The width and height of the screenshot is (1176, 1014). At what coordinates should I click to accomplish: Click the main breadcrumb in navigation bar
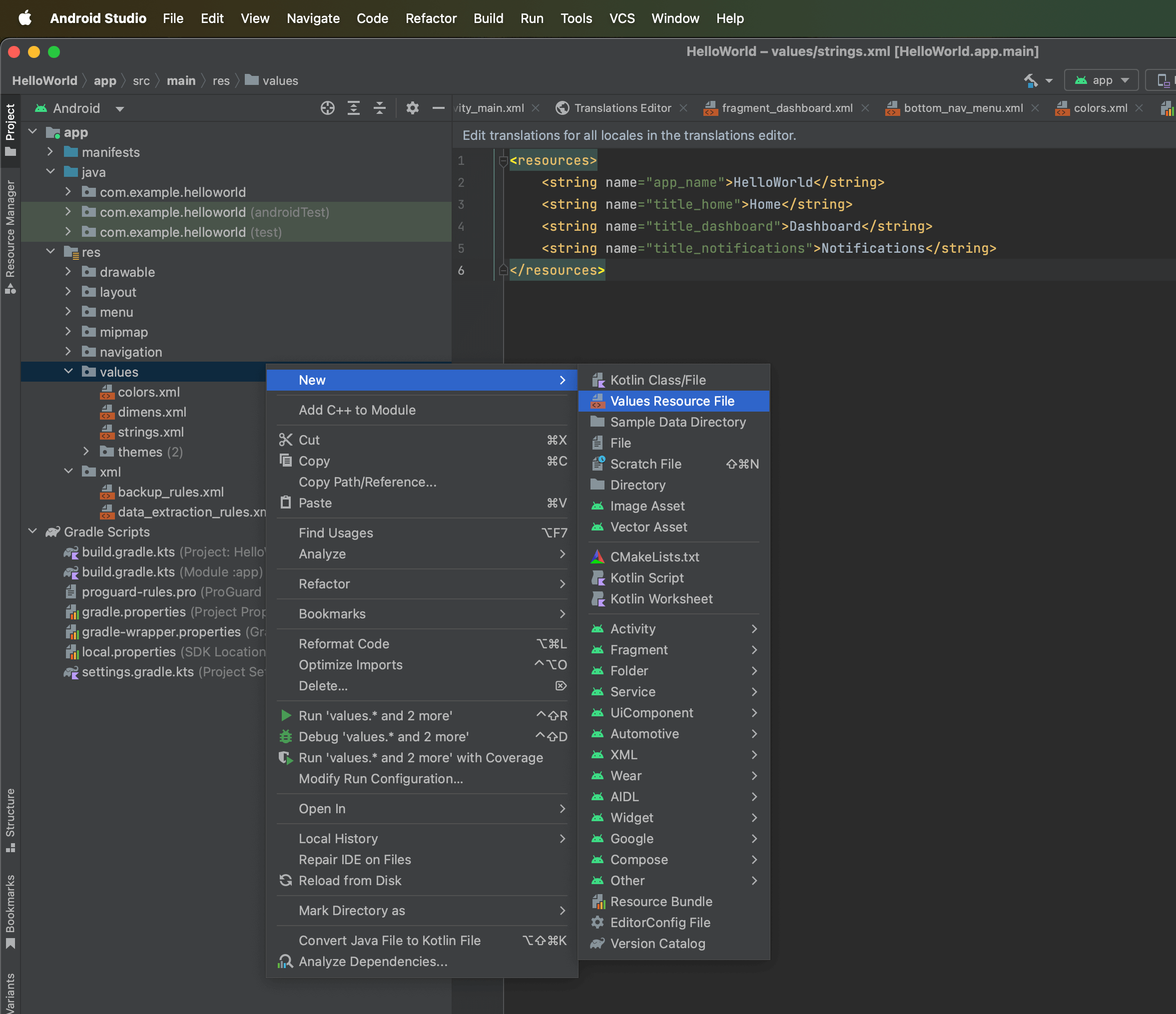click(x=181, y=81)
